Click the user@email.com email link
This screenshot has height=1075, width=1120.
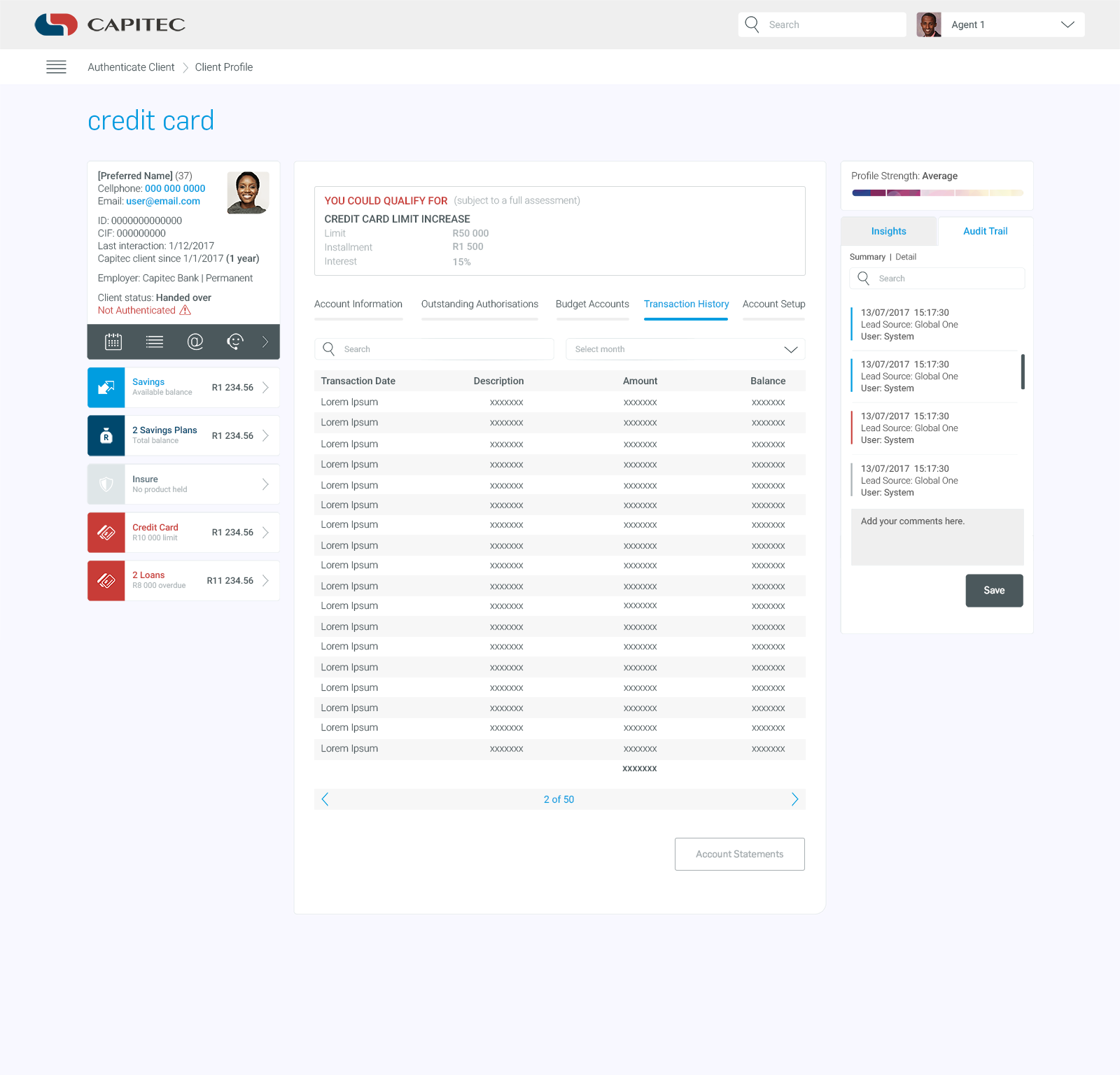click(x=163, y=201)
